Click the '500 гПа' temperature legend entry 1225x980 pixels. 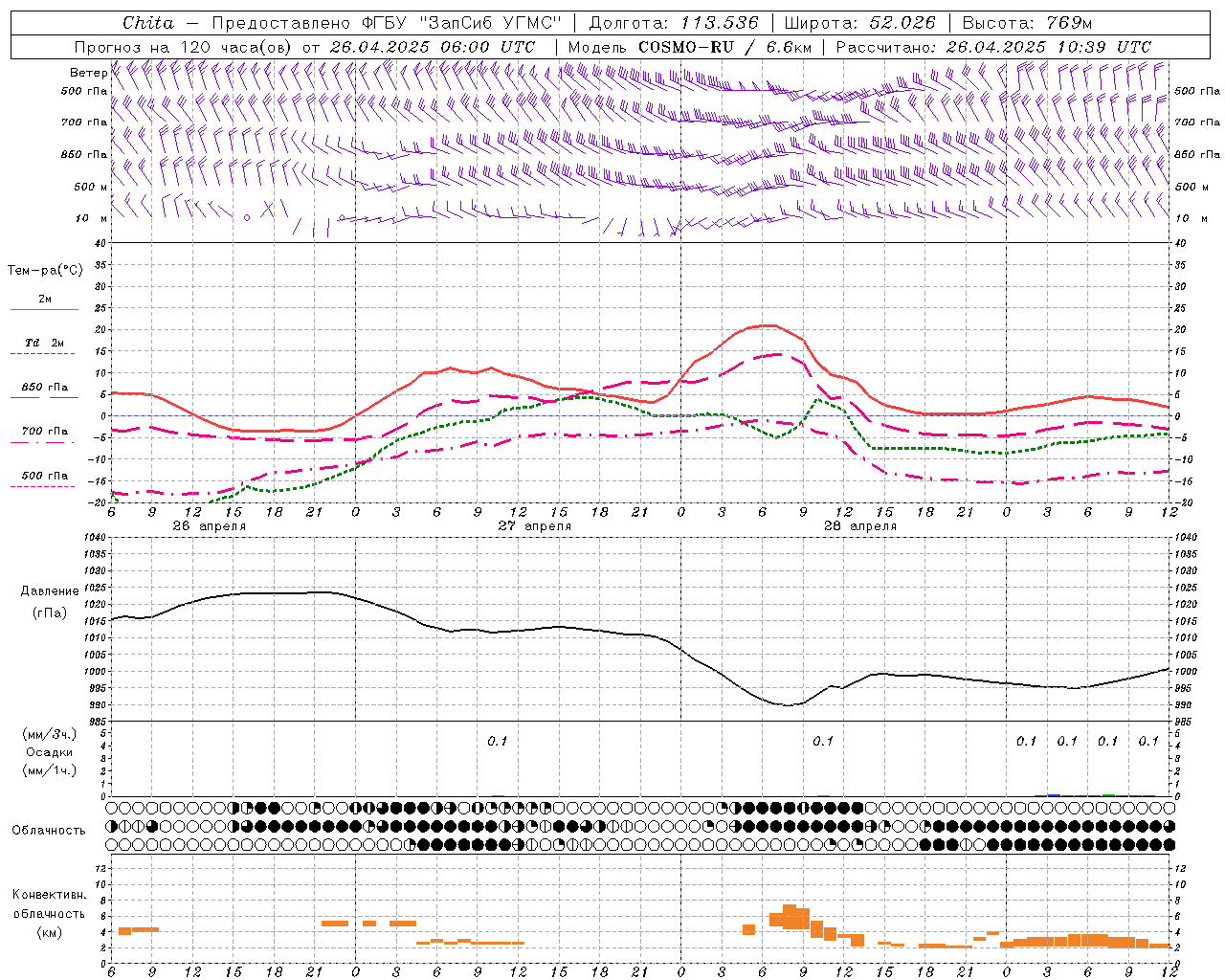click(45, 476)
